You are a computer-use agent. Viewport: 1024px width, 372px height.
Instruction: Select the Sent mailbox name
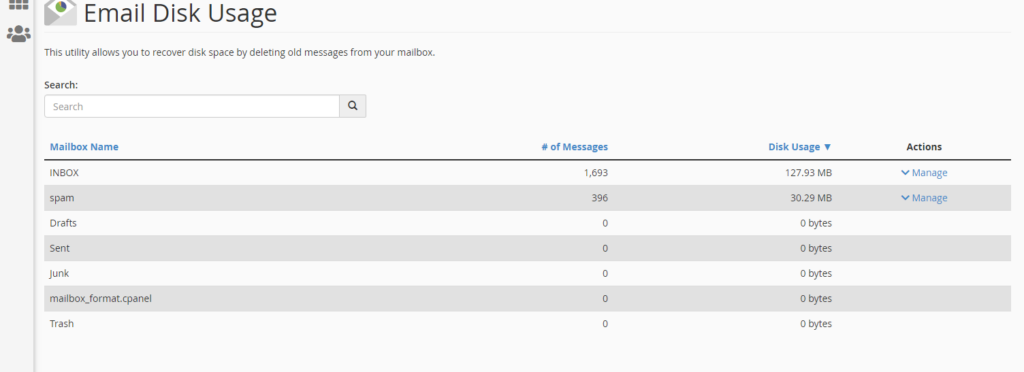[59, 248]
